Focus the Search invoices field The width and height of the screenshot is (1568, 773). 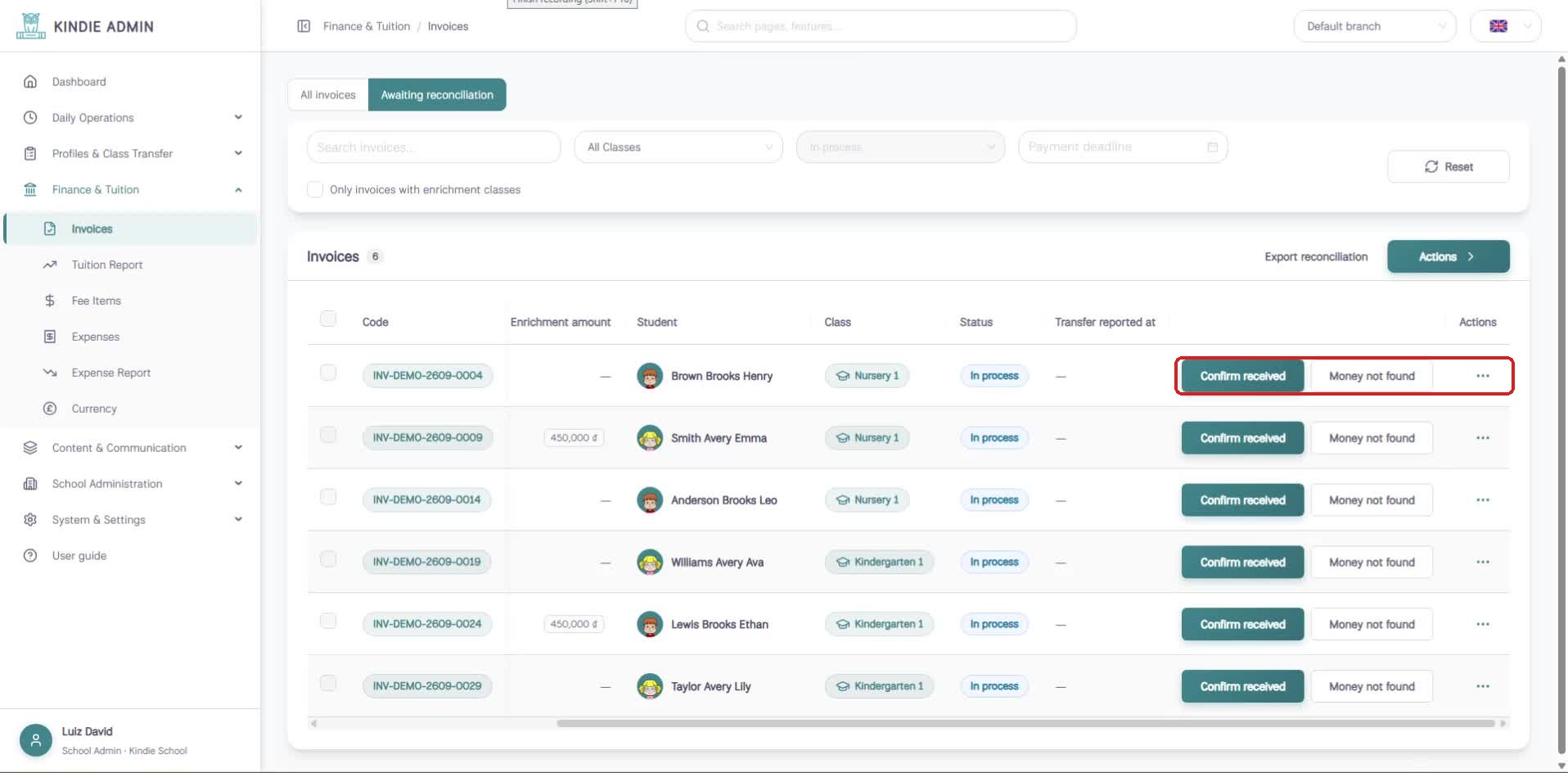[x=434, y=147]
